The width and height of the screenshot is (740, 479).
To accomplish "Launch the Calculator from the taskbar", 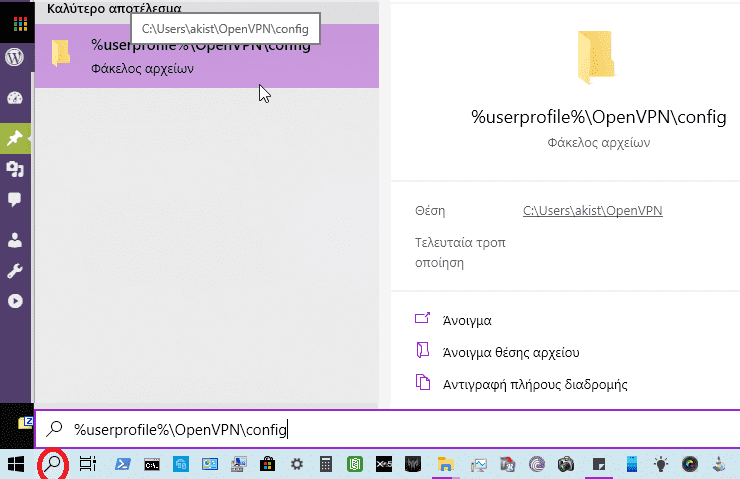I will (x=326, y=464).
